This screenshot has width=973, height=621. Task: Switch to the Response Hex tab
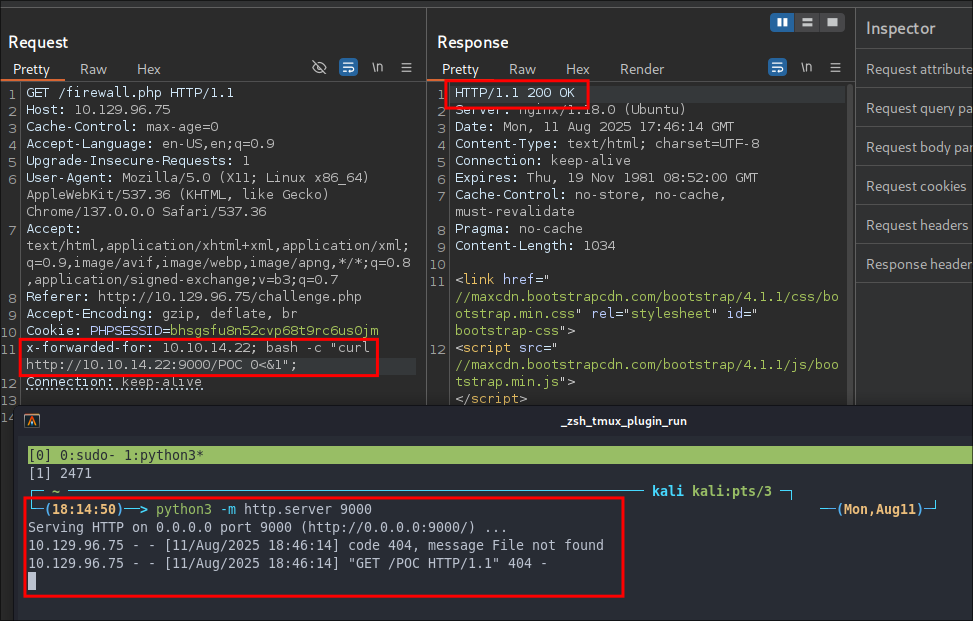(577, 69)
